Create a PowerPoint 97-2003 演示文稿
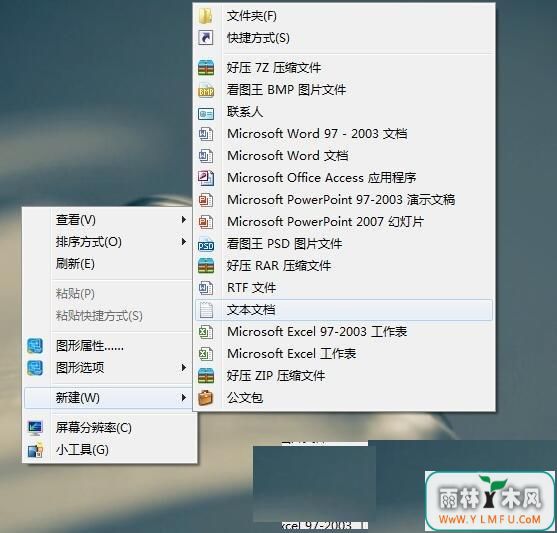The width and height of the screenshot is (557, 533). (344, 200)
